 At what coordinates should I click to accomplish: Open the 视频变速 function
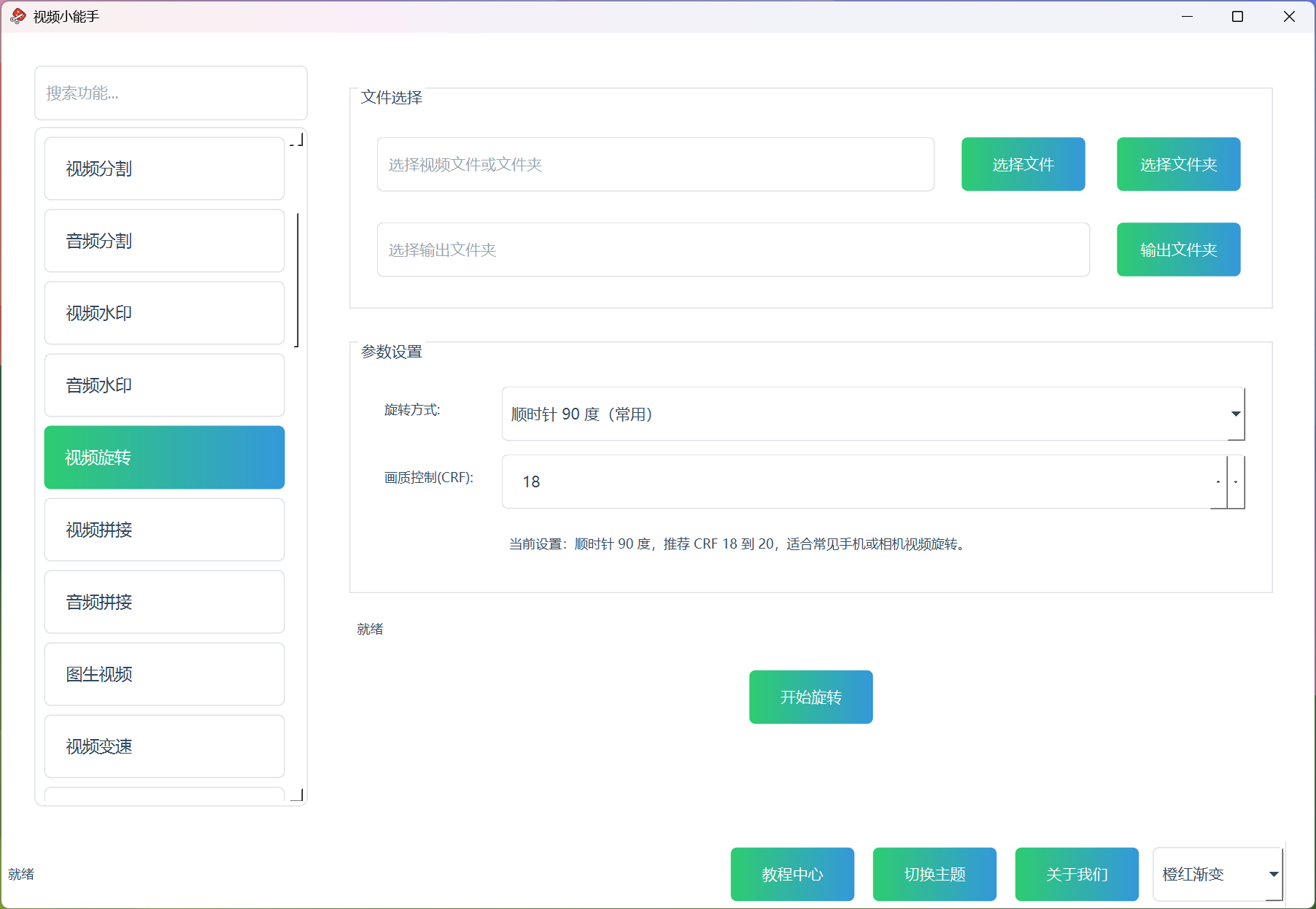click(164, 746)
